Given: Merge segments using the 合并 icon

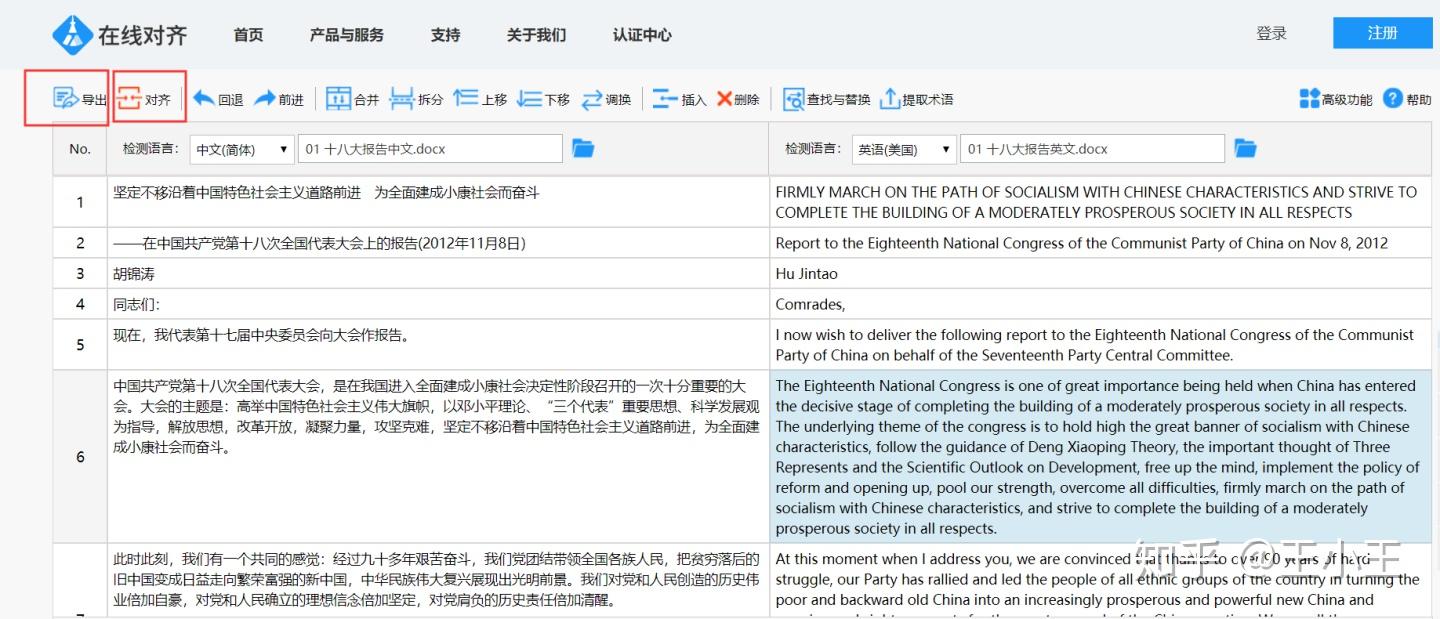Looking at the screenshot, I should [x=345, y=98].
